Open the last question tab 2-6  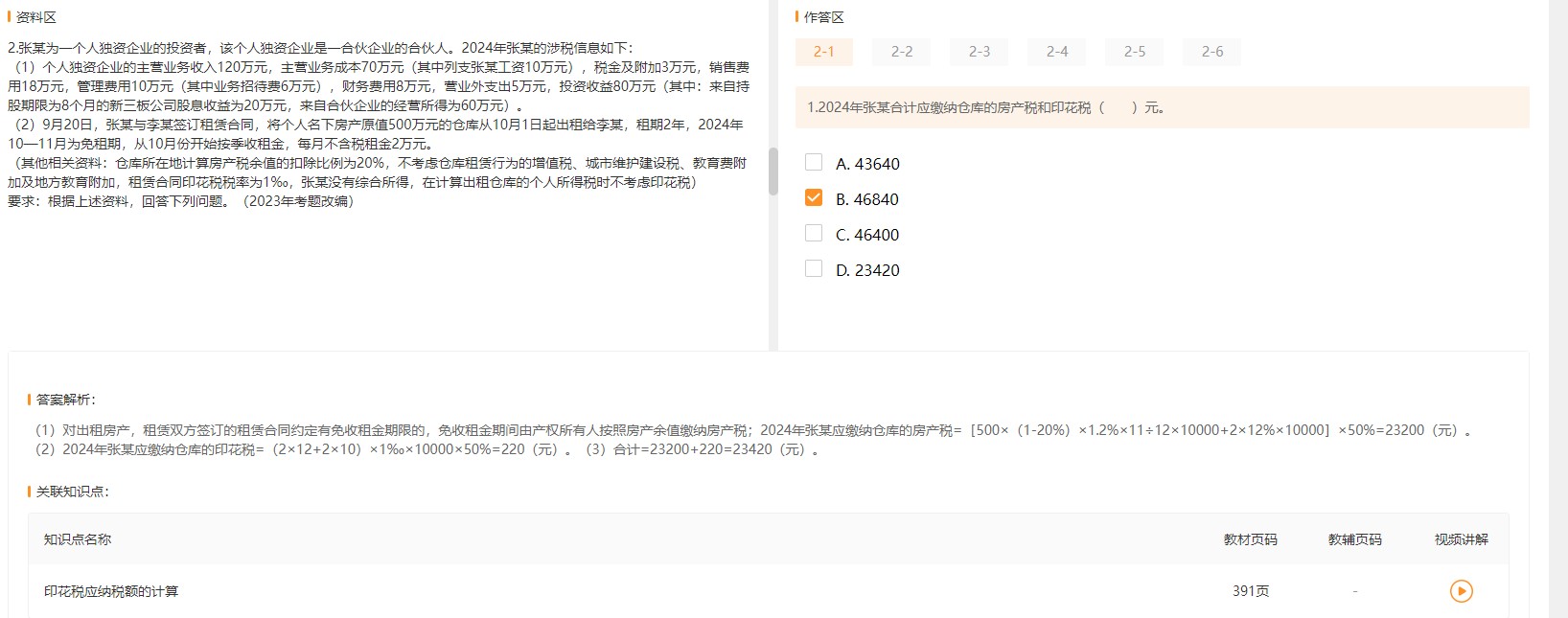(x=1211, y=52)
